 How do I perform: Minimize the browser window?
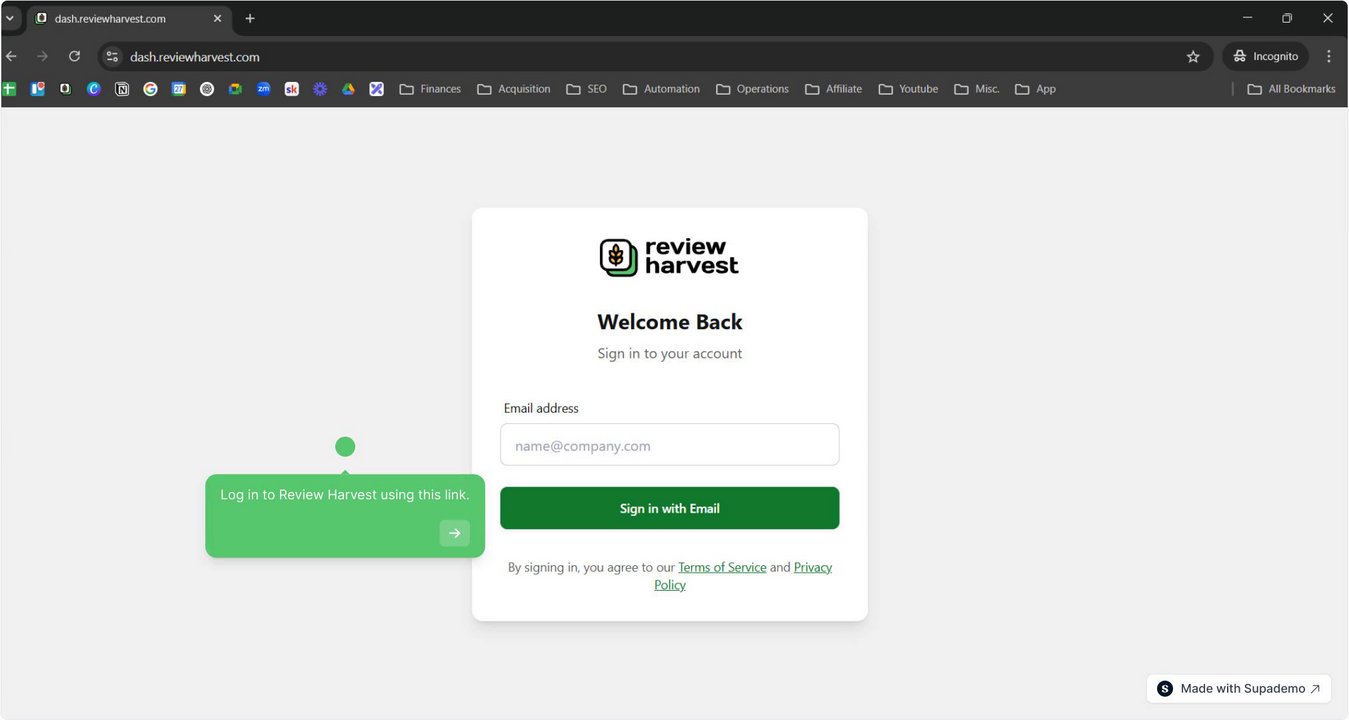click(x=1247, y=18)
